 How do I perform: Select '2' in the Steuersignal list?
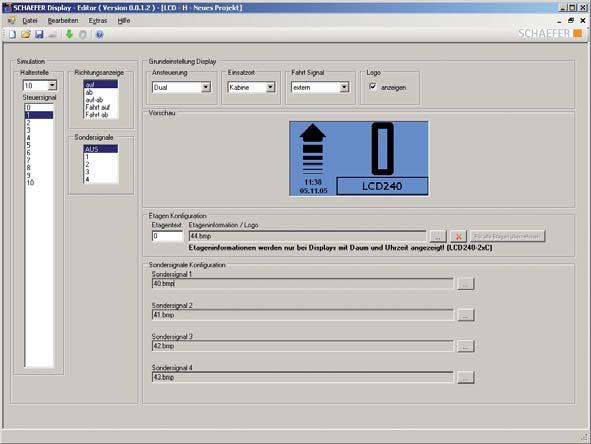click(39, 123)
